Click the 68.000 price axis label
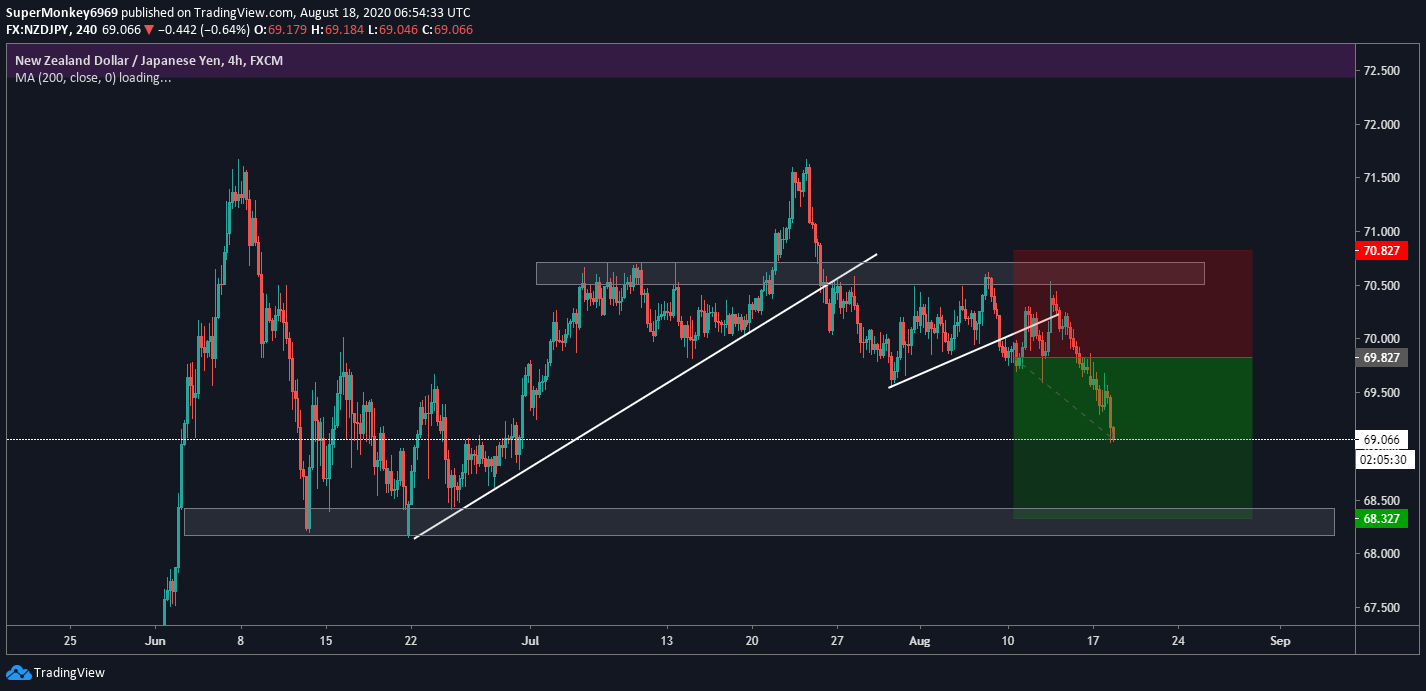 (x=1380, y=554)
